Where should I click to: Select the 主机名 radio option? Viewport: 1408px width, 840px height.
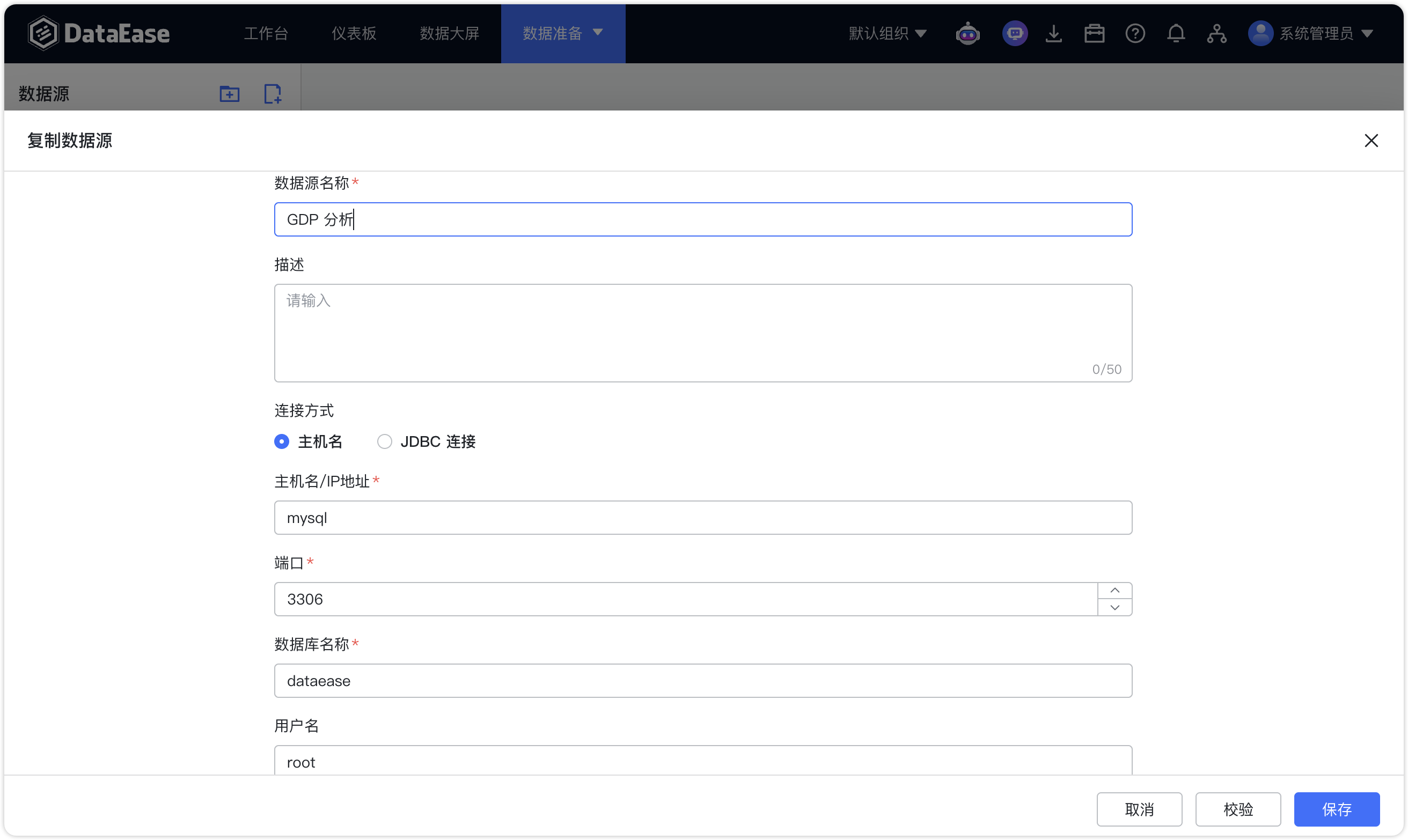click(309, 441)
